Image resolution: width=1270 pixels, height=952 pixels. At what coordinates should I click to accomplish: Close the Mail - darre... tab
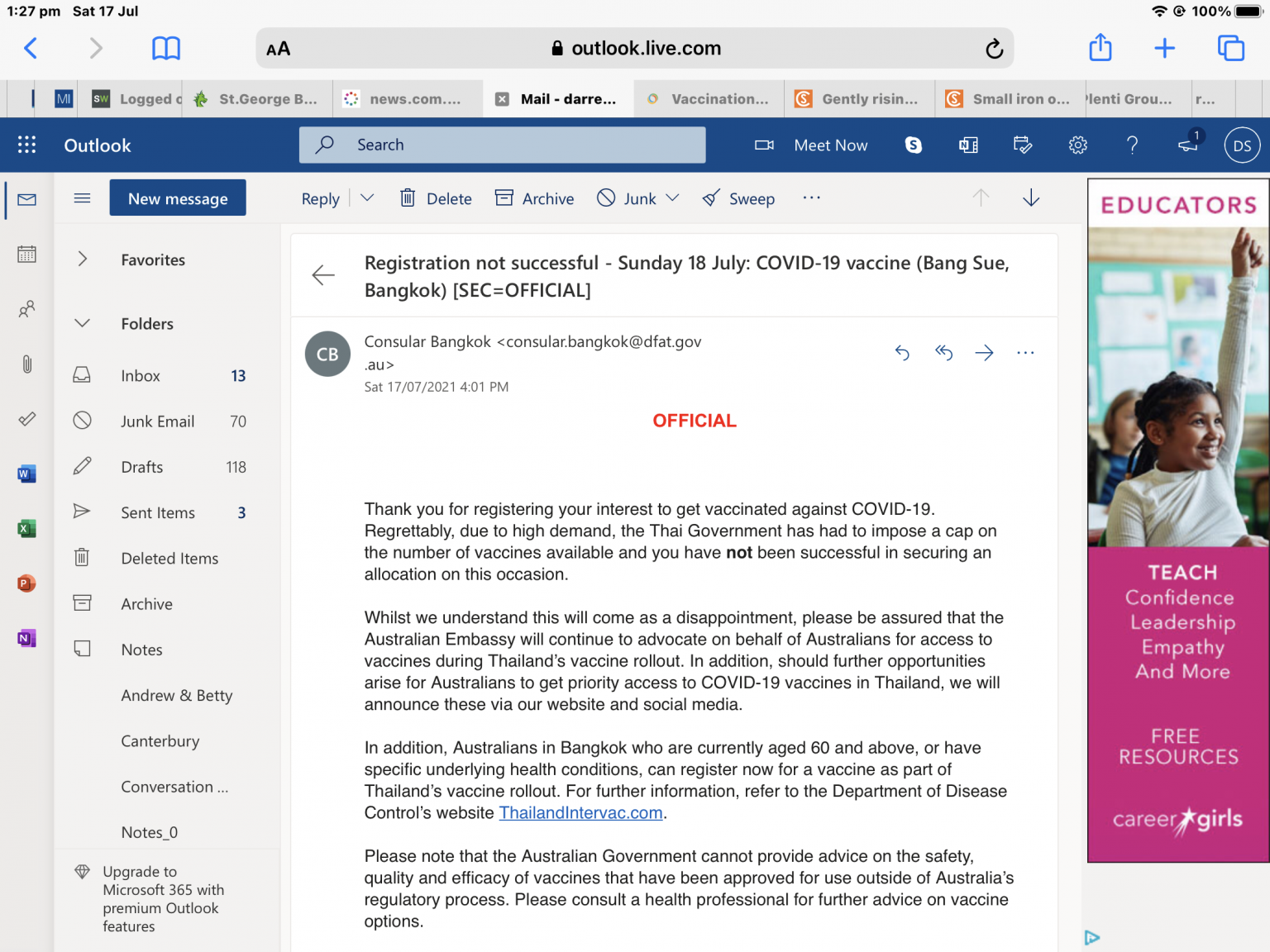pos(502,99)
